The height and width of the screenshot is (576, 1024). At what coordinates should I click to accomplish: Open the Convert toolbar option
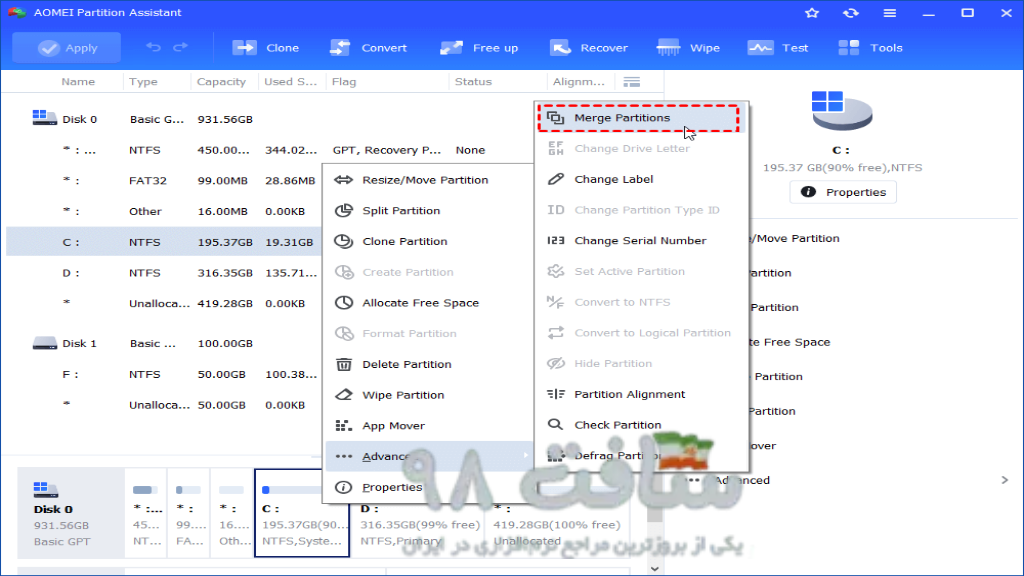(368, 48)
